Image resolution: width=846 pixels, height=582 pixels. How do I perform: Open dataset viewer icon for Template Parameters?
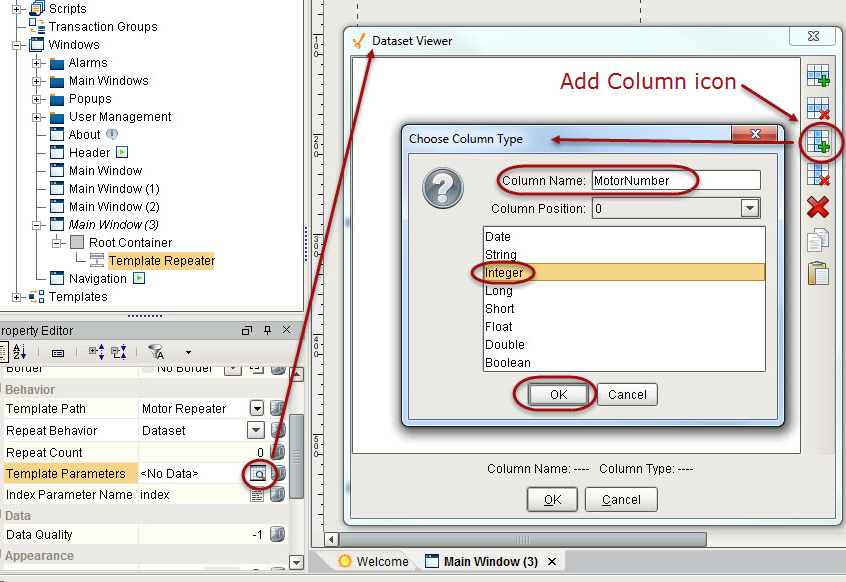tap(257, 473)
